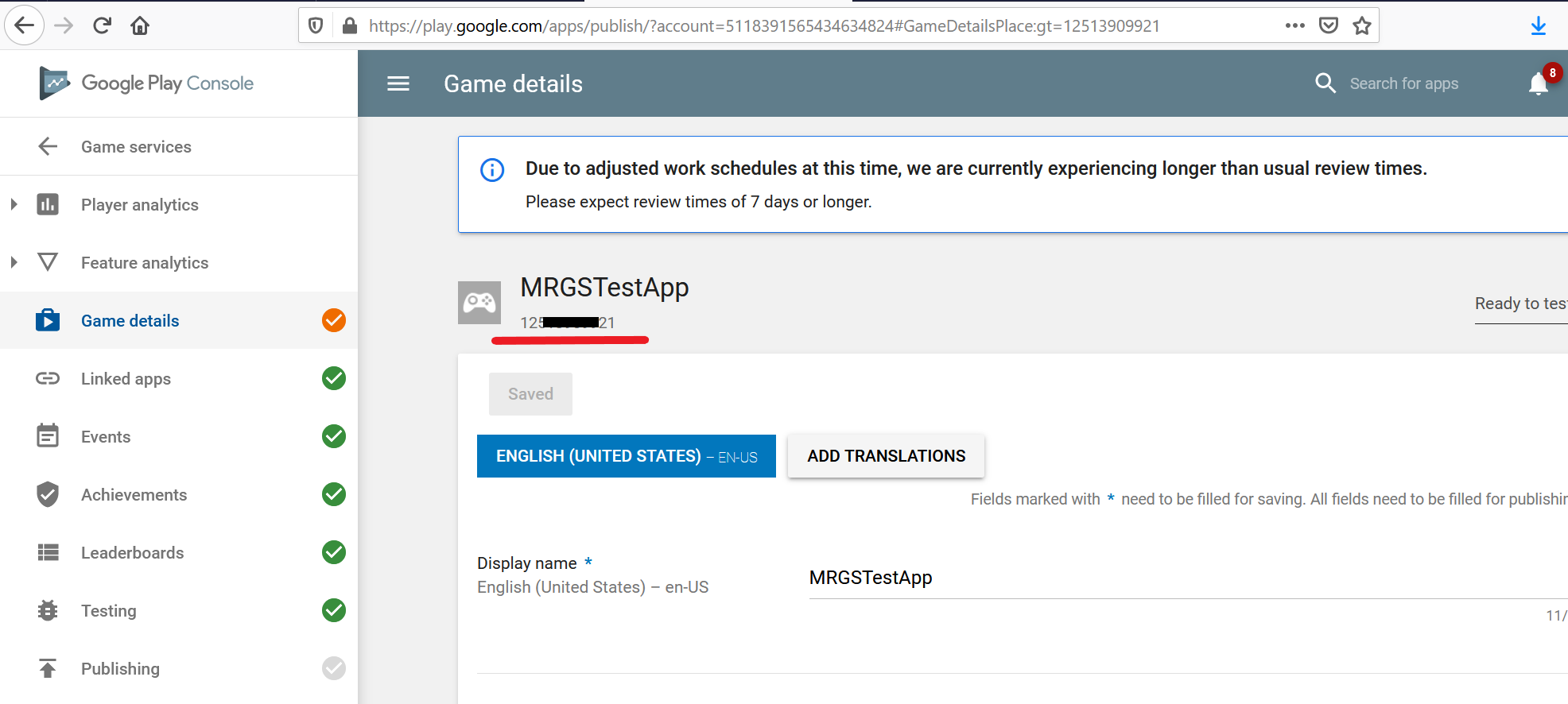
Task: Click the Publishing upload icon
Action: coord(48,668)
